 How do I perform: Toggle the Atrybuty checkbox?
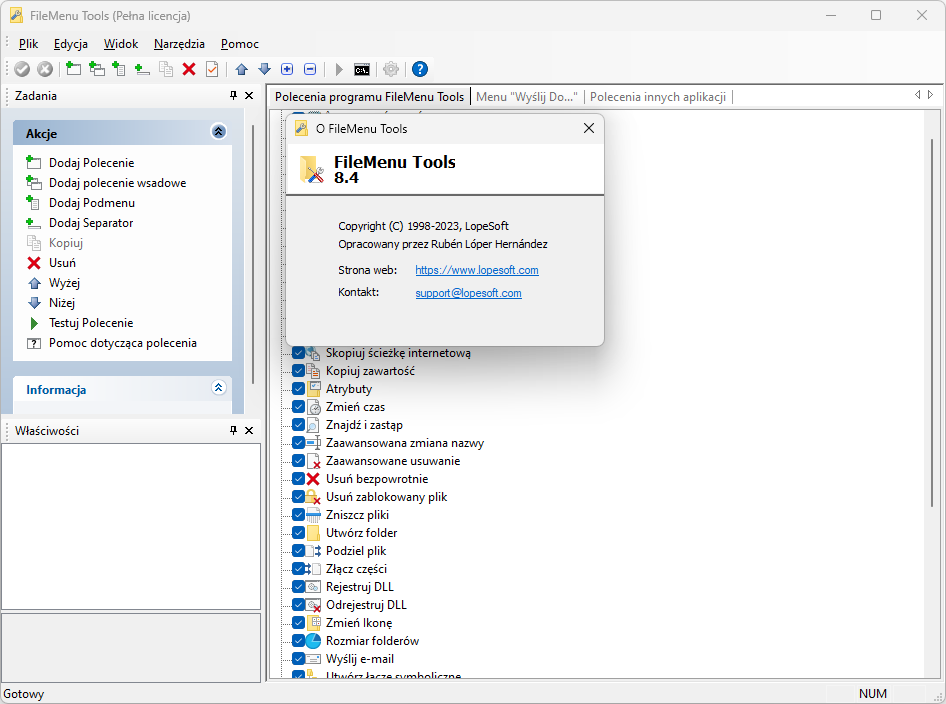[298, 389]
